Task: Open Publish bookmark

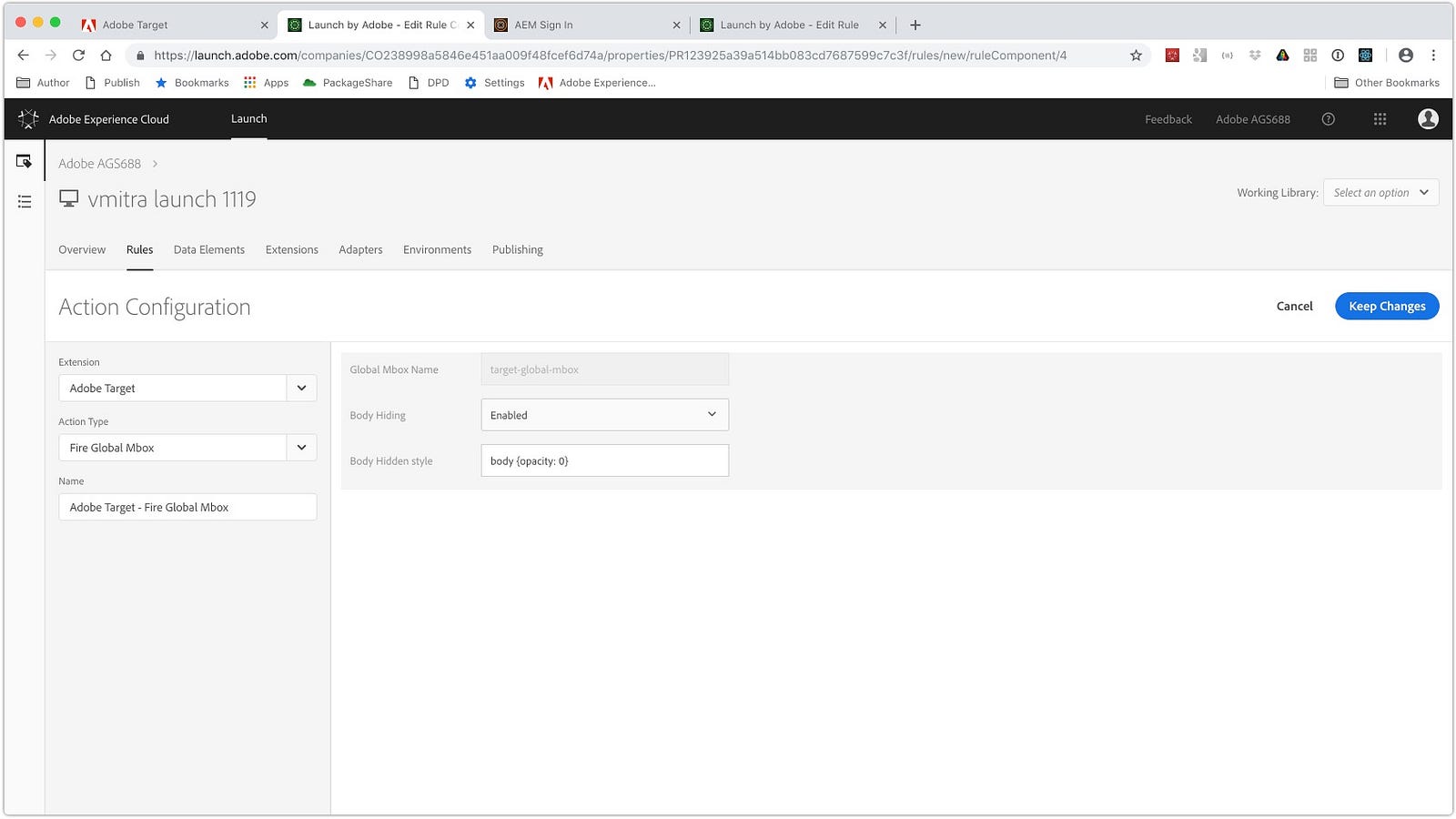Action: (113, 83)
